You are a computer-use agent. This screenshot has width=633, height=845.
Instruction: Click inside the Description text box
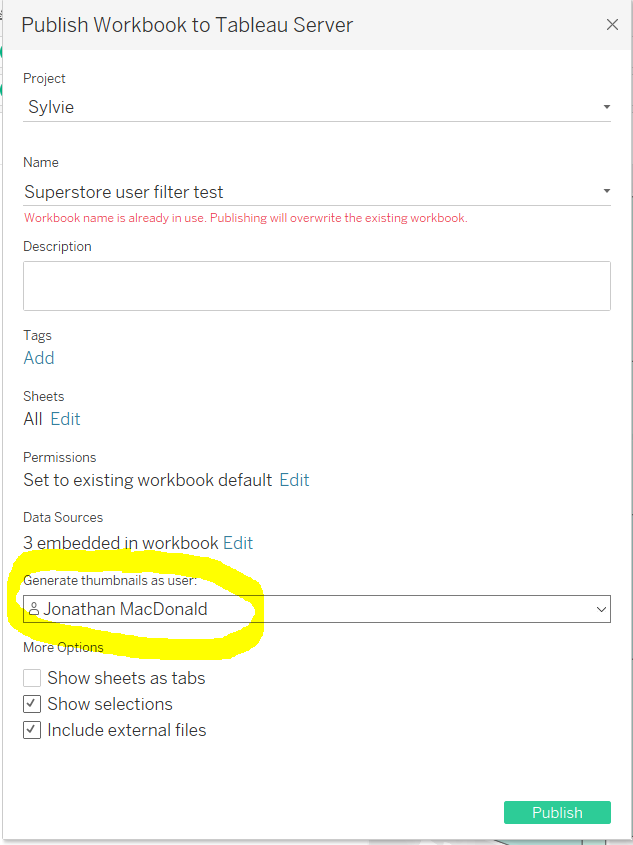click(x=316, y=286)
